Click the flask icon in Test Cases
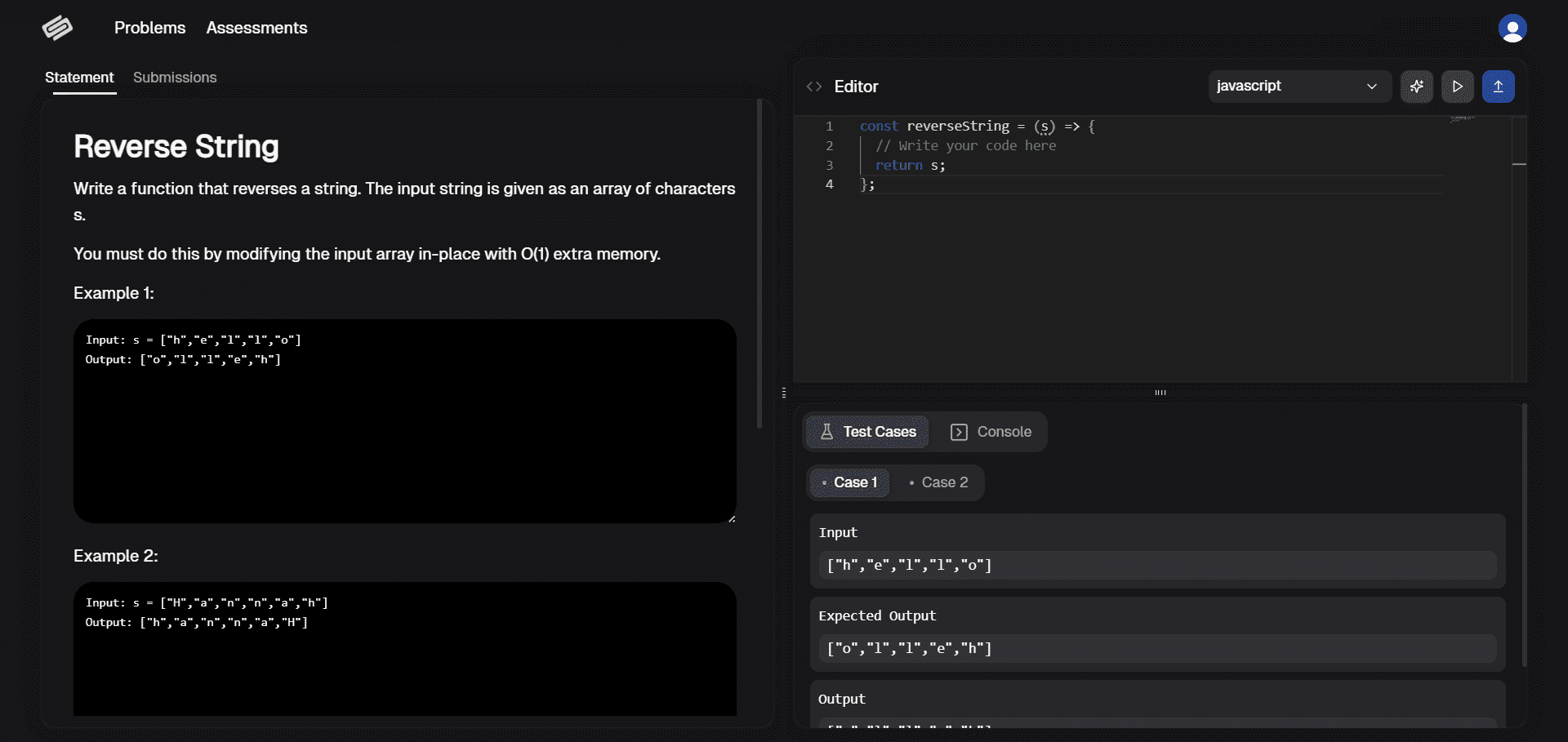 click(826, 432)
